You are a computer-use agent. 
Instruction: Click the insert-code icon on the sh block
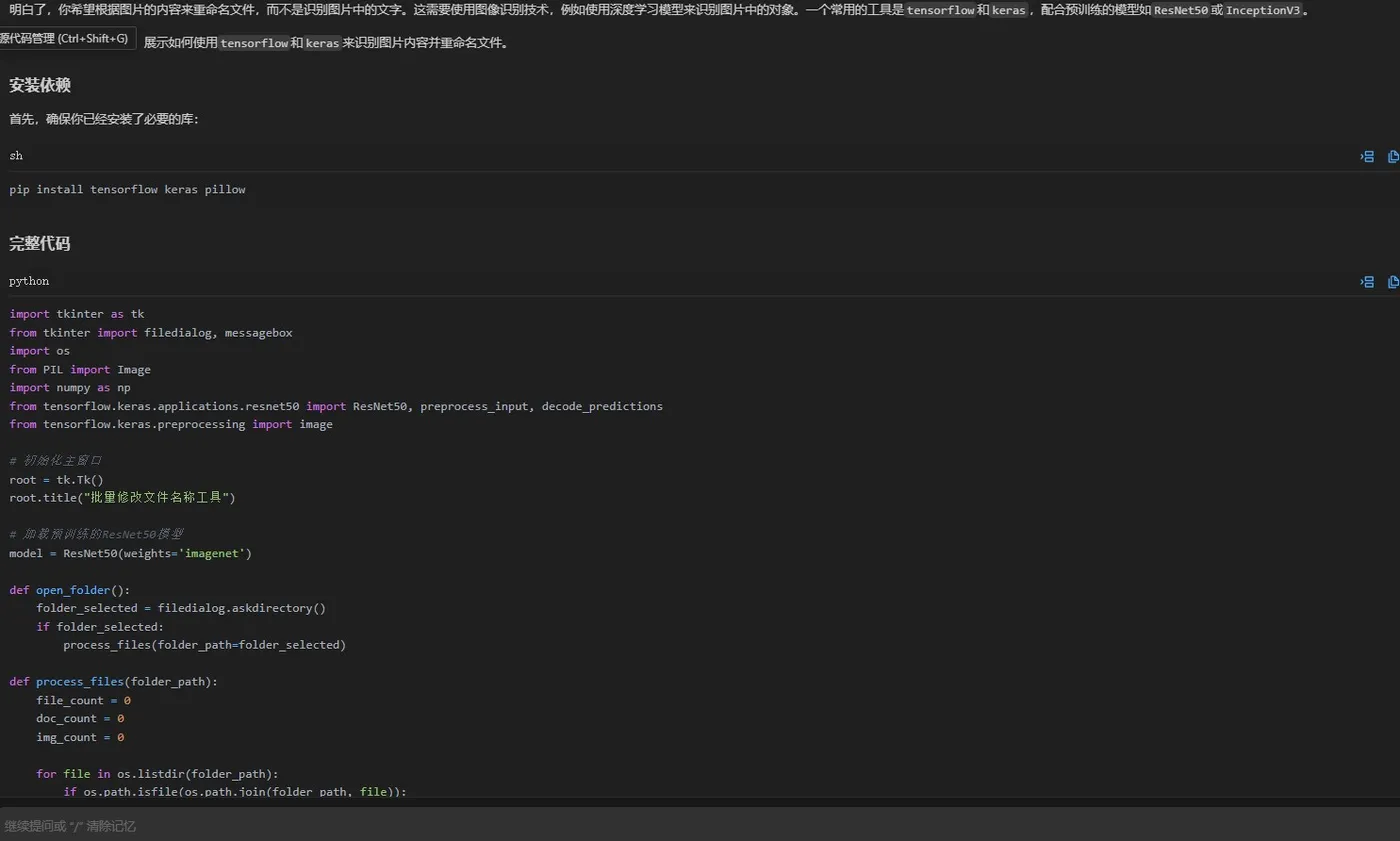pos(1367,156)
